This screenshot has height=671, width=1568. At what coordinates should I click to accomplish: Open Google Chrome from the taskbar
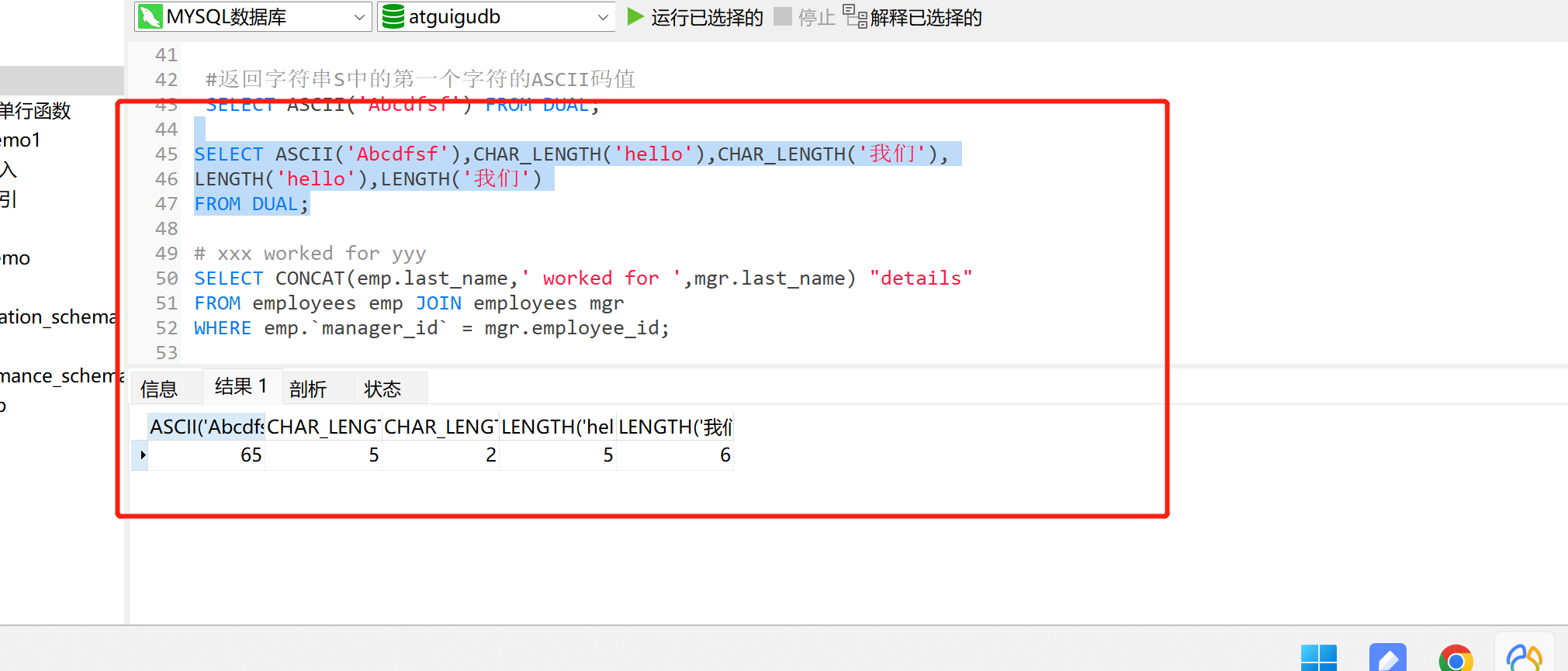(x=1456, y=658)
